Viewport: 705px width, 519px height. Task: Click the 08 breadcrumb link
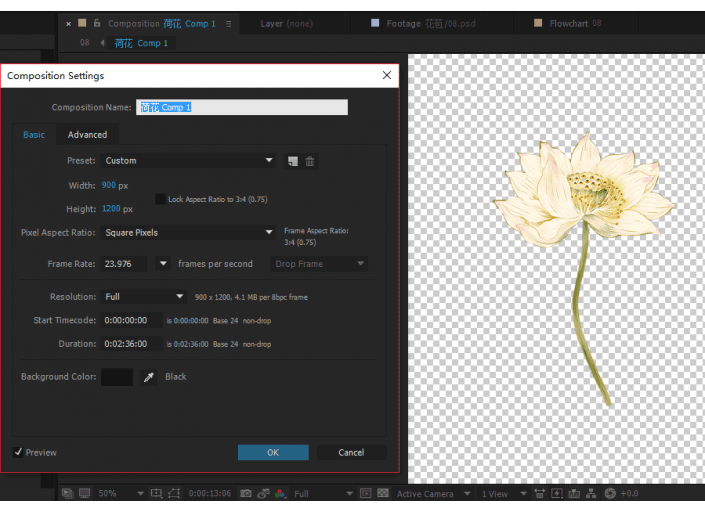click(x=85, y=43)
